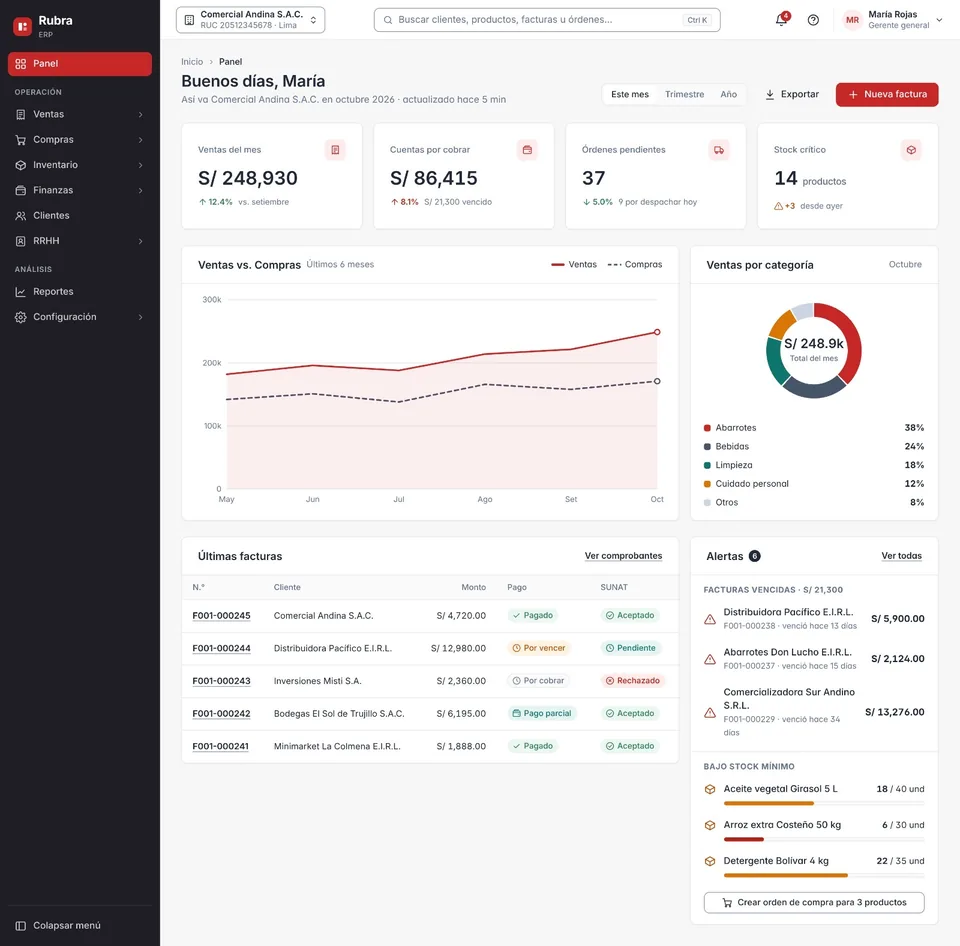
Task: Expand the RRHH sidebar submenu chevron
Action: 140,241
